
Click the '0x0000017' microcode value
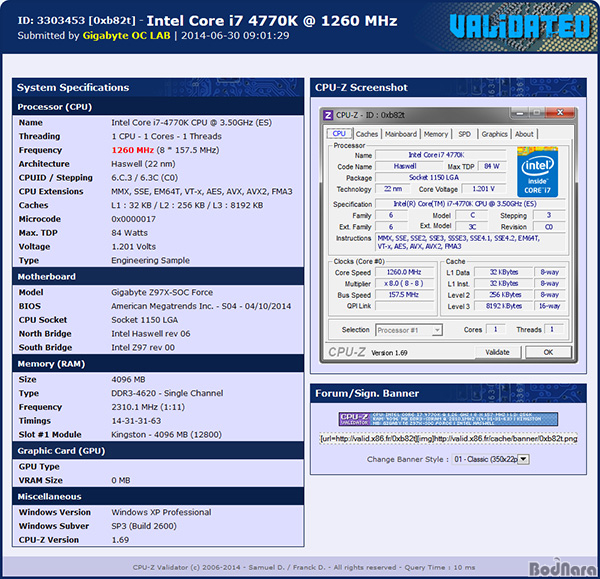pos(133,219)
